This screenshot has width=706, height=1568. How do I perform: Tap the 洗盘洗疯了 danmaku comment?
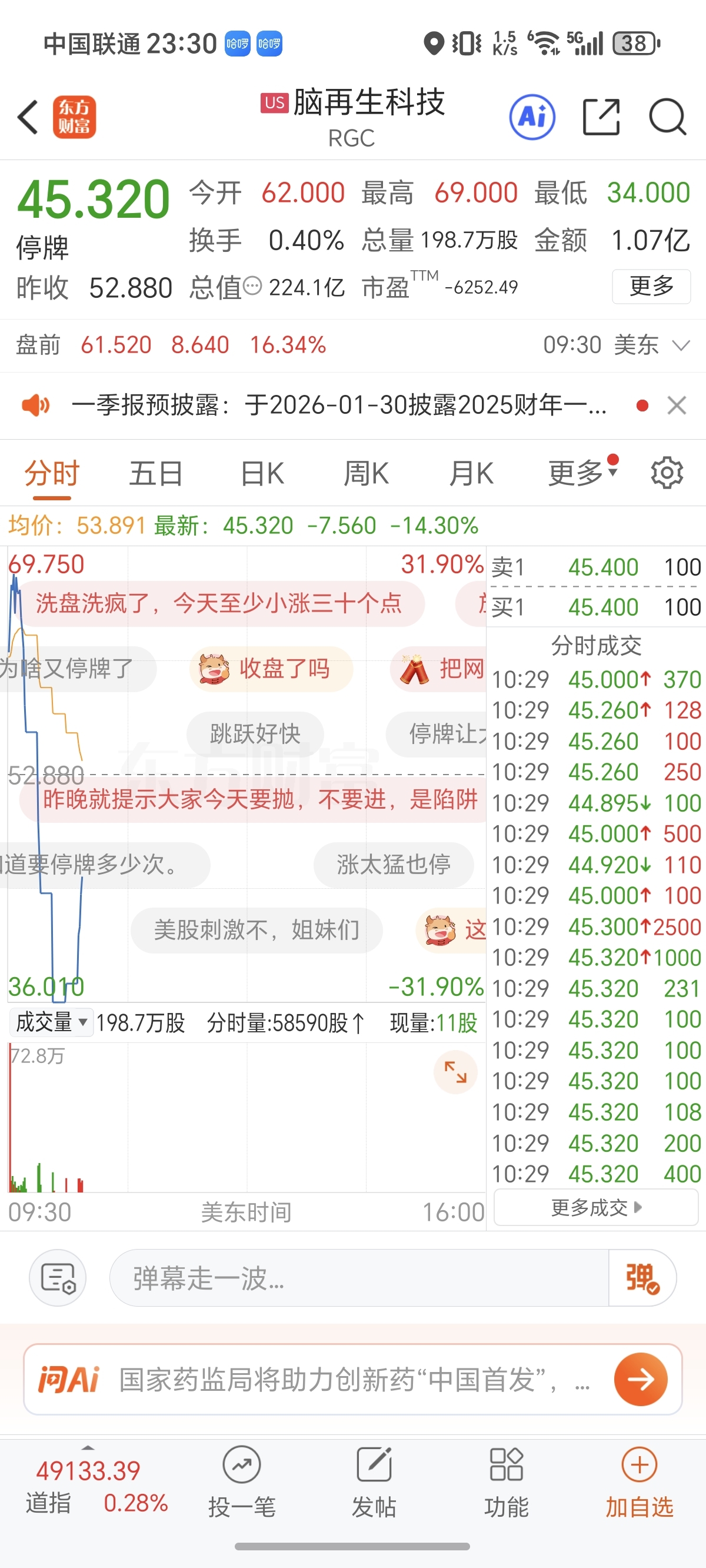tap(219, 603)
